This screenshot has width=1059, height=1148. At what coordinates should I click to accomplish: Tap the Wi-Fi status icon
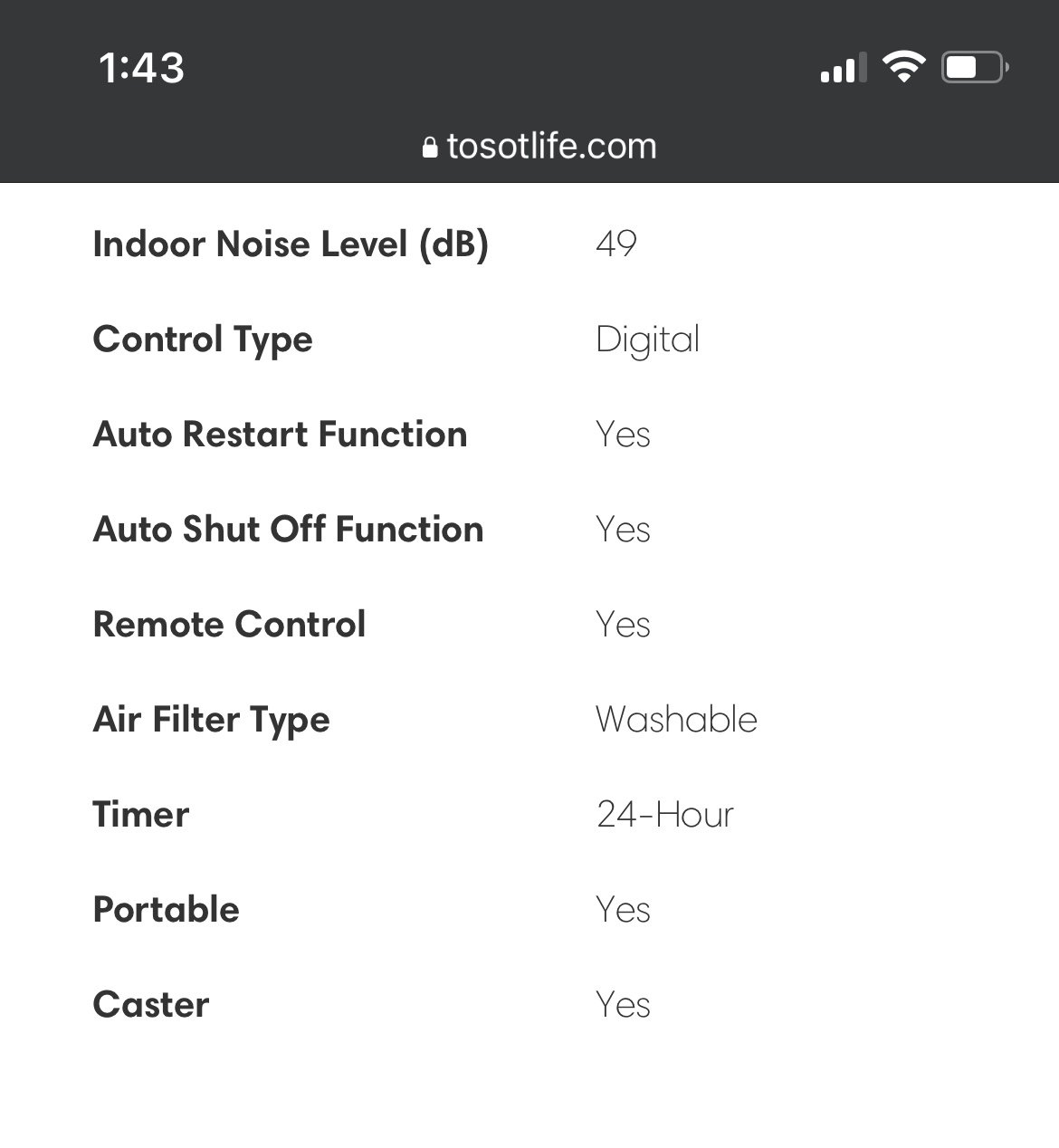tap(903, 67)
